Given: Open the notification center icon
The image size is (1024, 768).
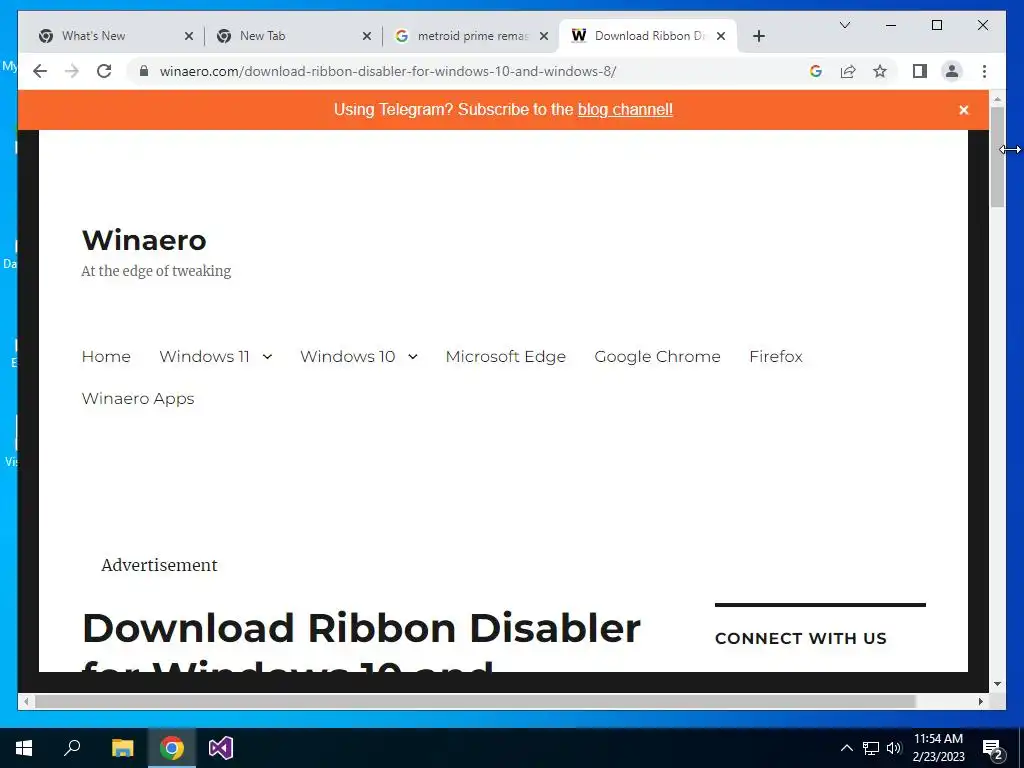Looking at the screenshot, I should point(993,749).
